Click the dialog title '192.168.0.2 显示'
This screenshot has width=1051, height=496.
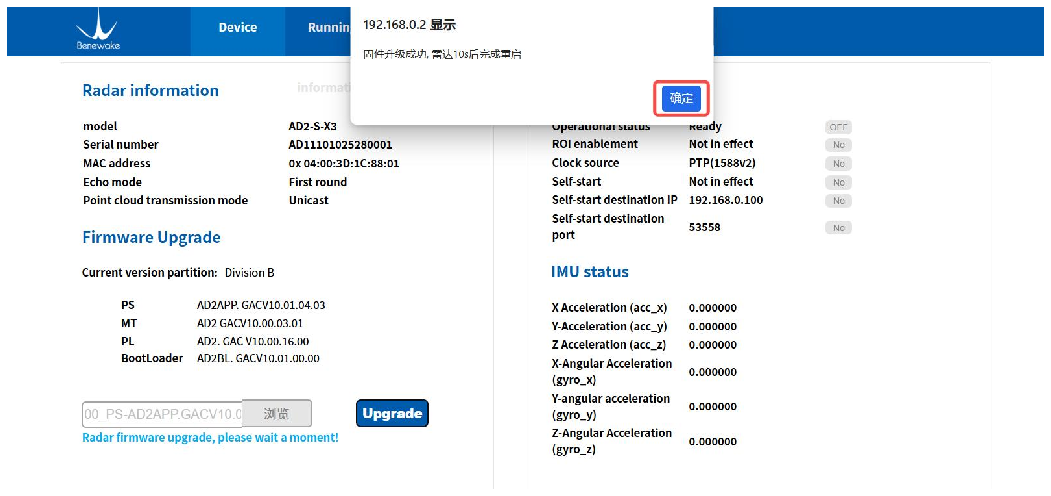(x=409, y=25)
